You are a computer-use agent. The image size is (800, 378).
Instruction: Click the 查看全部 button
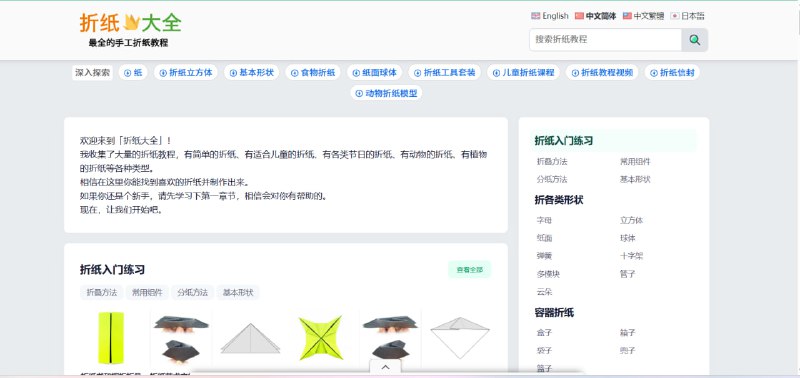pos(469,270)
